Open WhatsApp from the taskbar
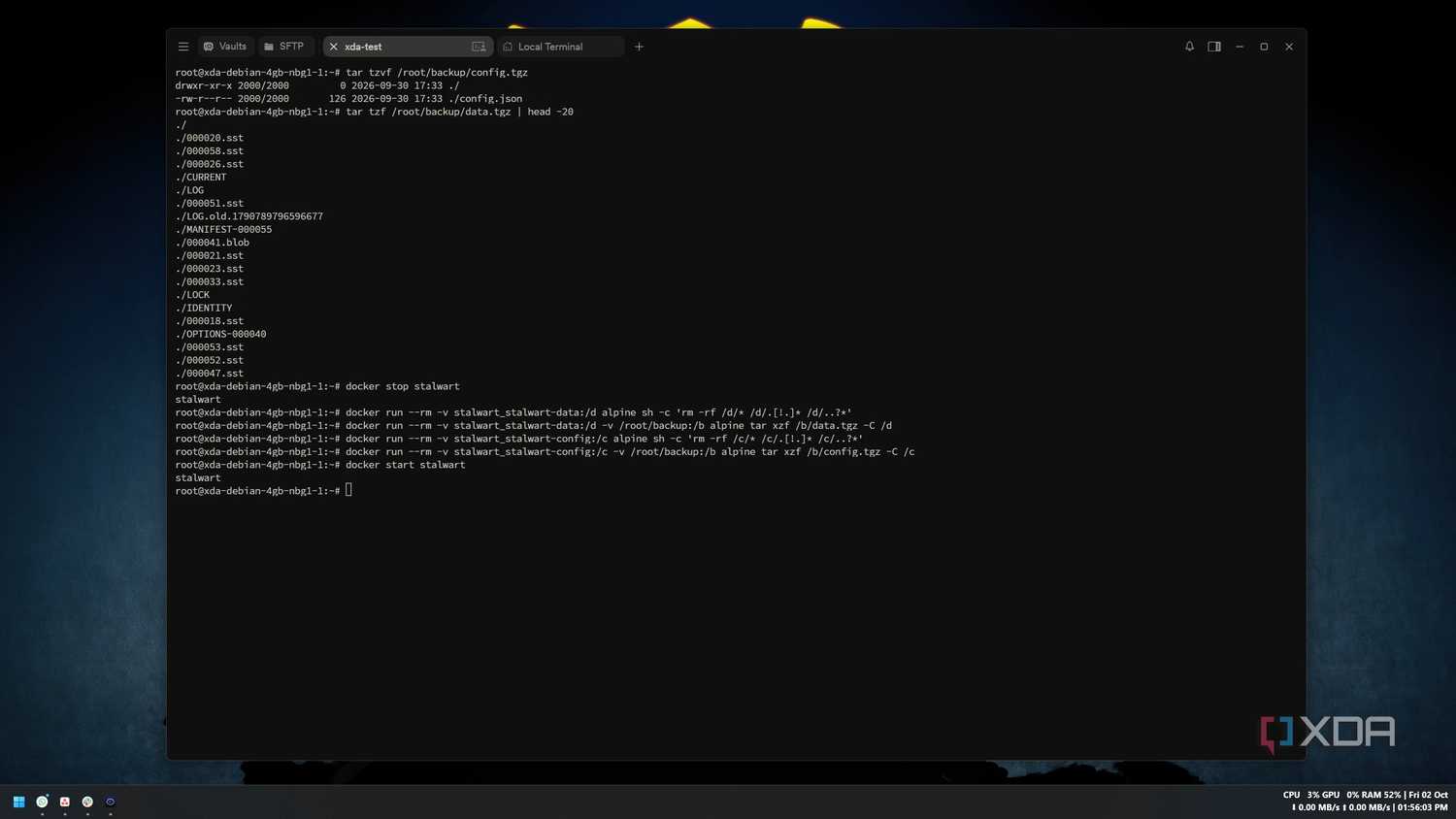1456x819 pixels. click(42, 802)
